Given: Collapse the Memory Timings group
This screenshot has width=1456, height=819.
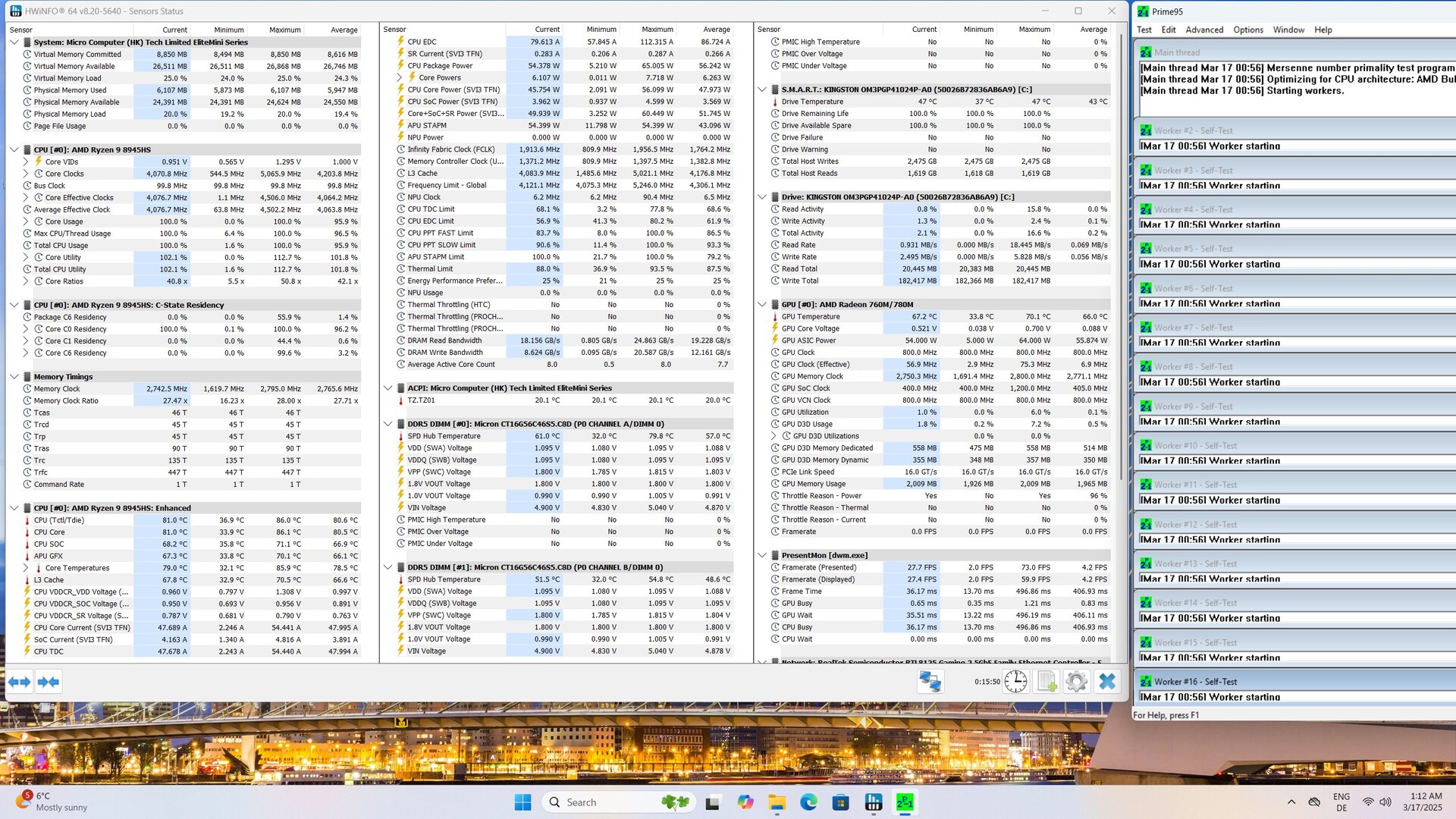Looking at the screenshot, I should tap(14, 377).
